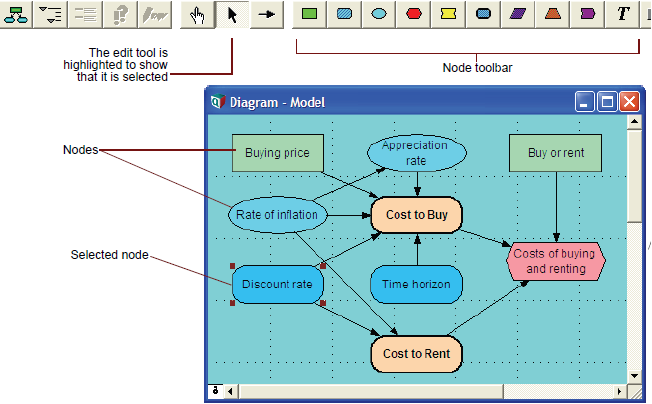The width and height of the screenshot is (652, 404).
Task: Click the vertical scrollbar up arrow
Action: pyautogui.click(x=634, y=122)
